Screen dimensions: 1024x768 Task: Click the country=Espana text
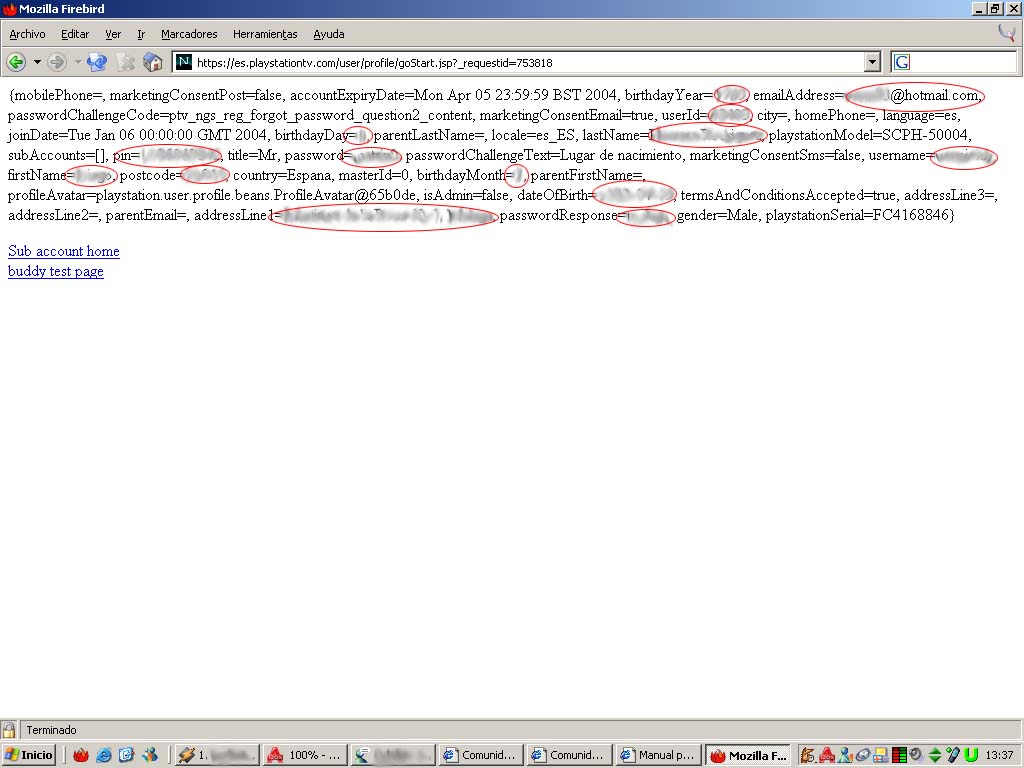point(282,175)
